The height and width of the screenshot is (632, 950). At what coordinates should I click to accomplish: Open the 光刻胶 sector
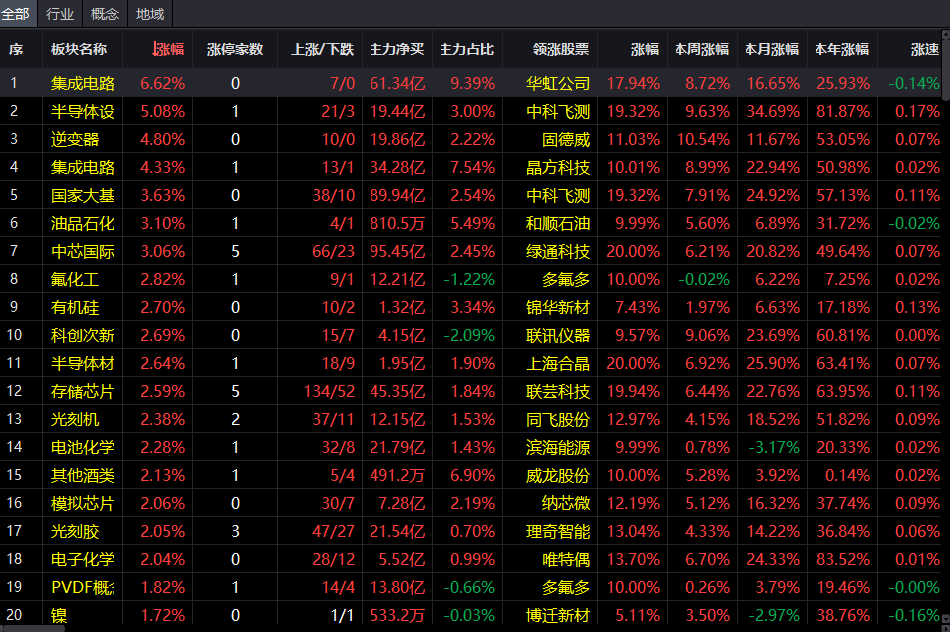point(75,531)
